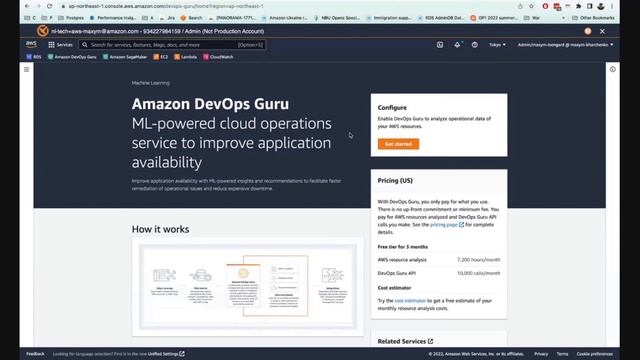This screenshot has height=360, width=640.
Task: Open the Other Bookmarks folder
Action: [593, 18]
